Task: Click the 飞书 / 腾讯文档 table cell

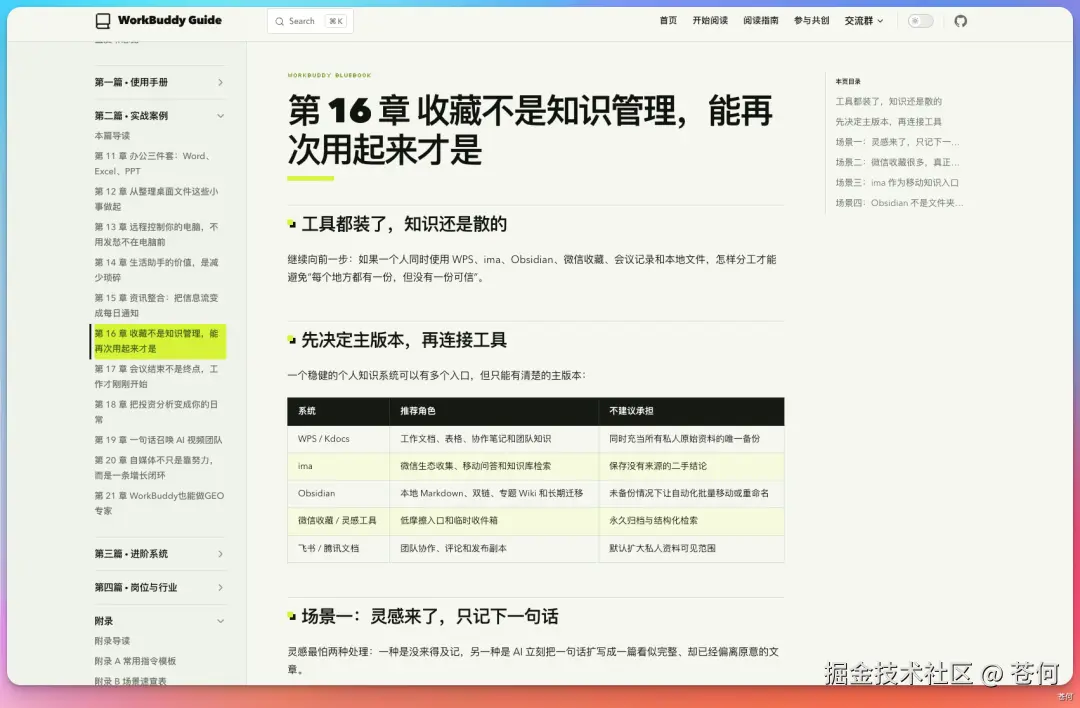Action: pyautogui.click(x=339, y=548)
